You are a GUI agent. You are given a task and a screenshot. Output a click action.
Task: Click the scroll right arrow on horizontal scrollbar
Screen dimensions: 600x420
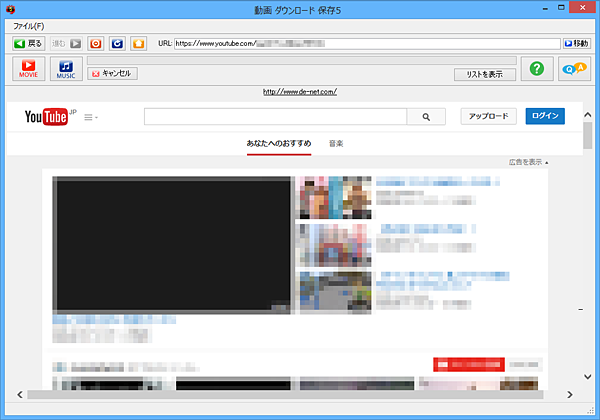pos(570,394)
